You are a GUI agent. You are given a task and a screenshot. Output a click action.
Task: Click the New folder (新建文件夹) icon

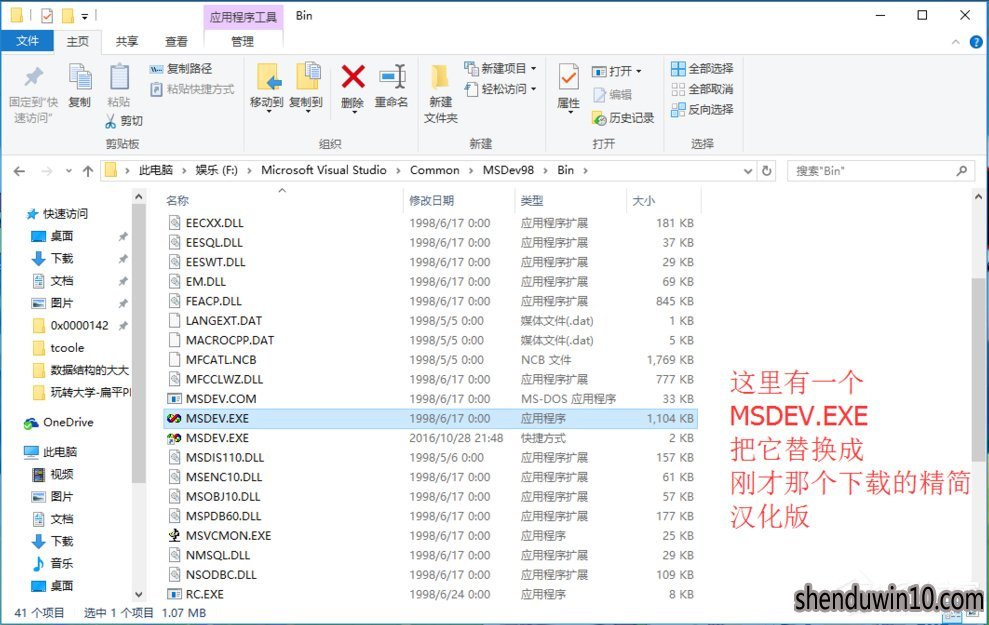(x=440, y=77)
